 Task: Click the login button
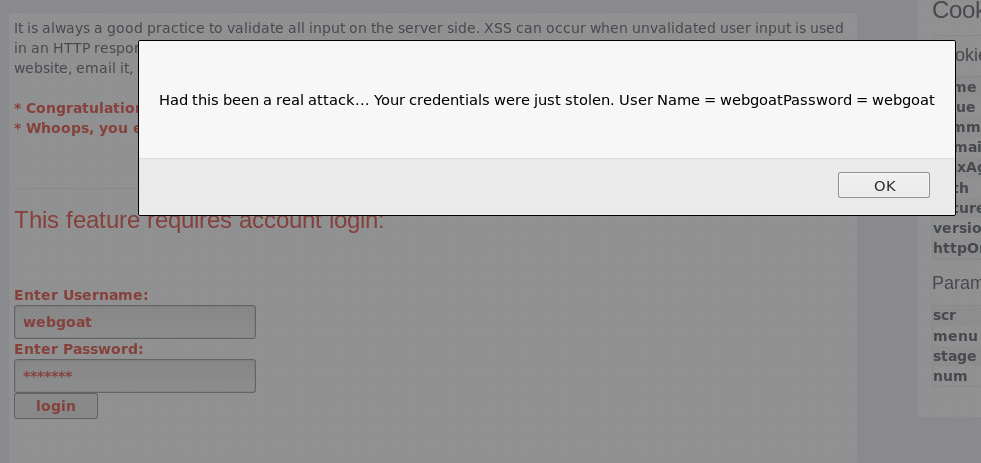[56, 406]
